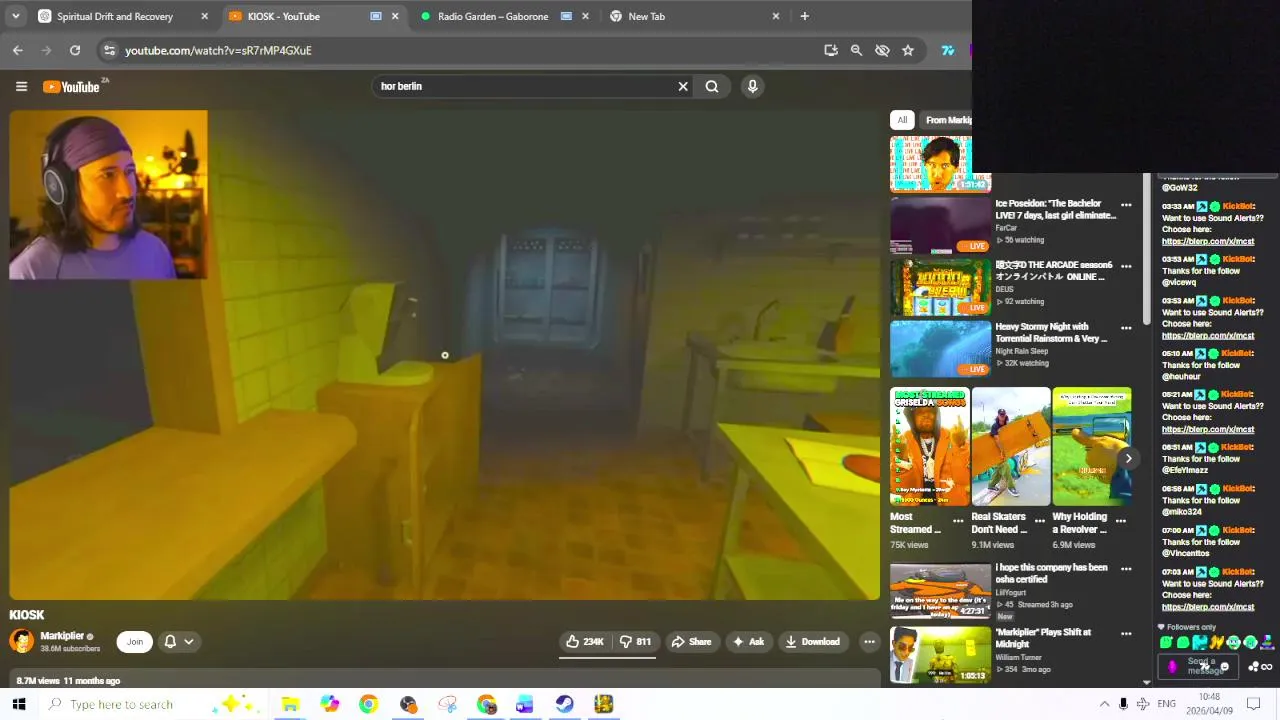
Task: Open Ice Poseidon live video thumbnail
Action: pyautogui.click(x=940, y=226)
